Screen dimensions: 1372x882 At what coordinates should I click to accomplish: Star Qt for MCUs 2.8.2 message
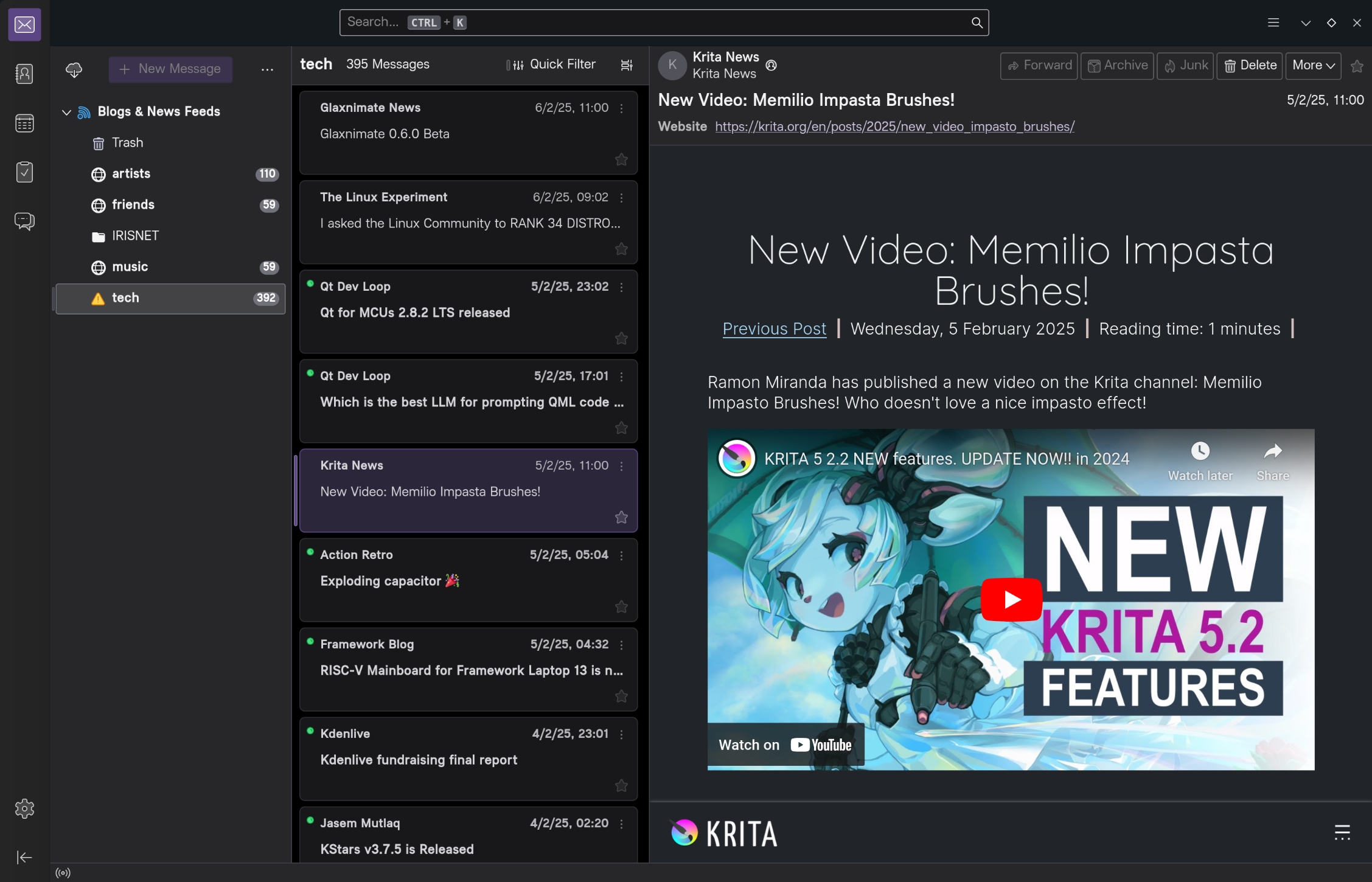621,338
